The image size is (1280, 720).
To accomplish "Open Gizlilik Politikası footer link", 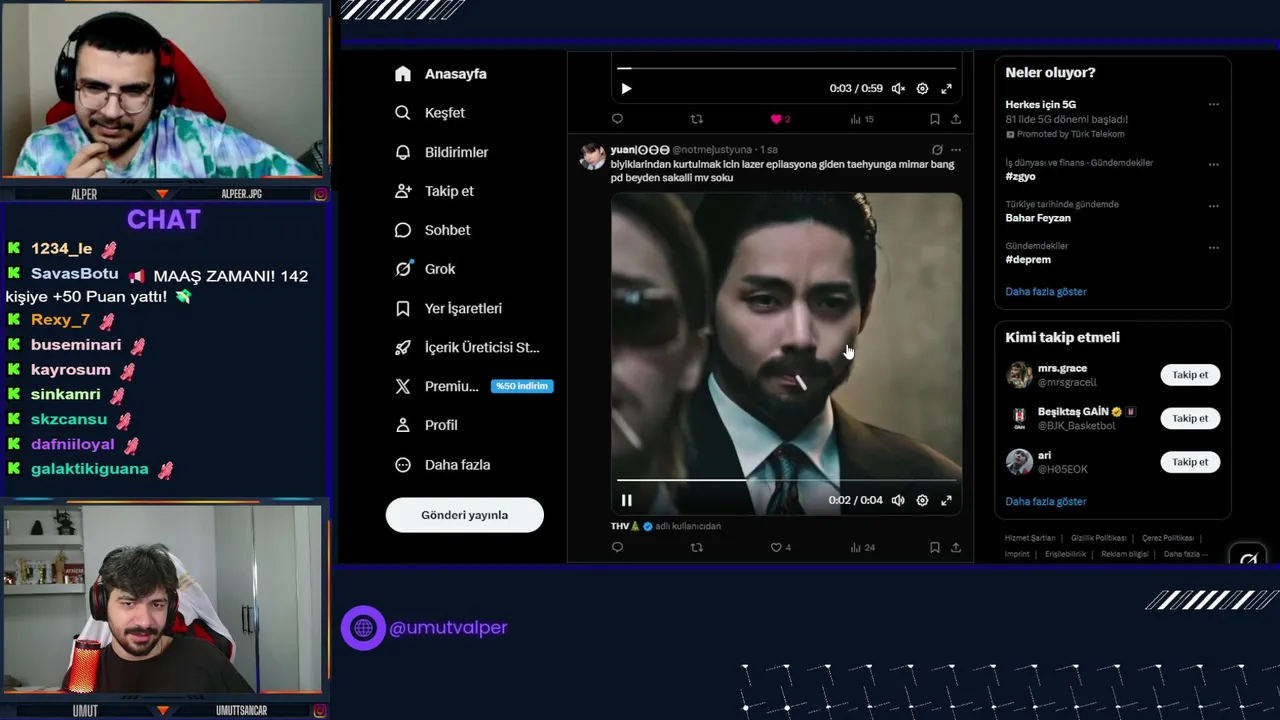I will click(1098, 538).
